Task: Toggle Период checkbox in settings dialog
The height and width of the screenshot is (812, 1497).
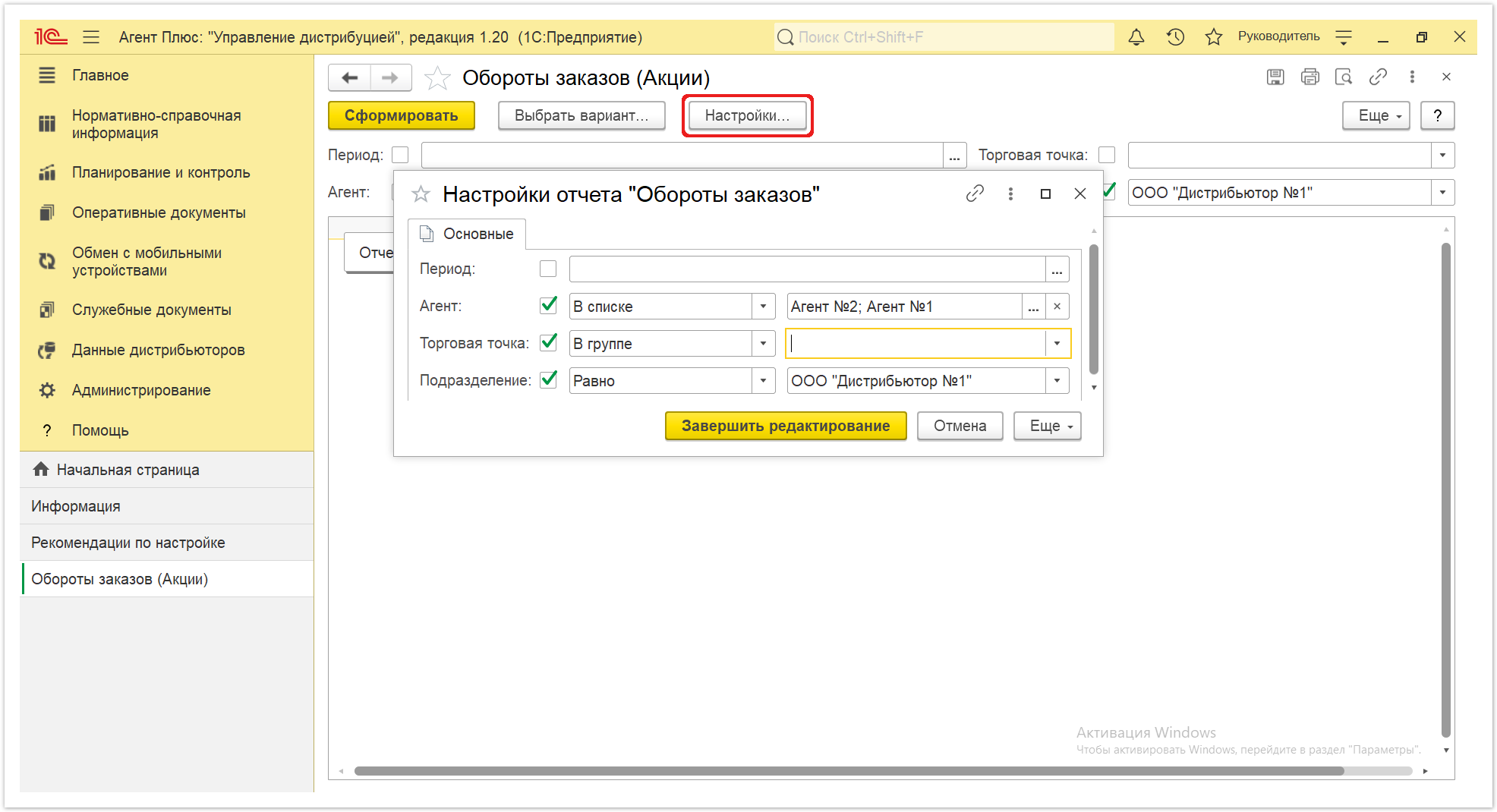Action: [x=548, y=269]
